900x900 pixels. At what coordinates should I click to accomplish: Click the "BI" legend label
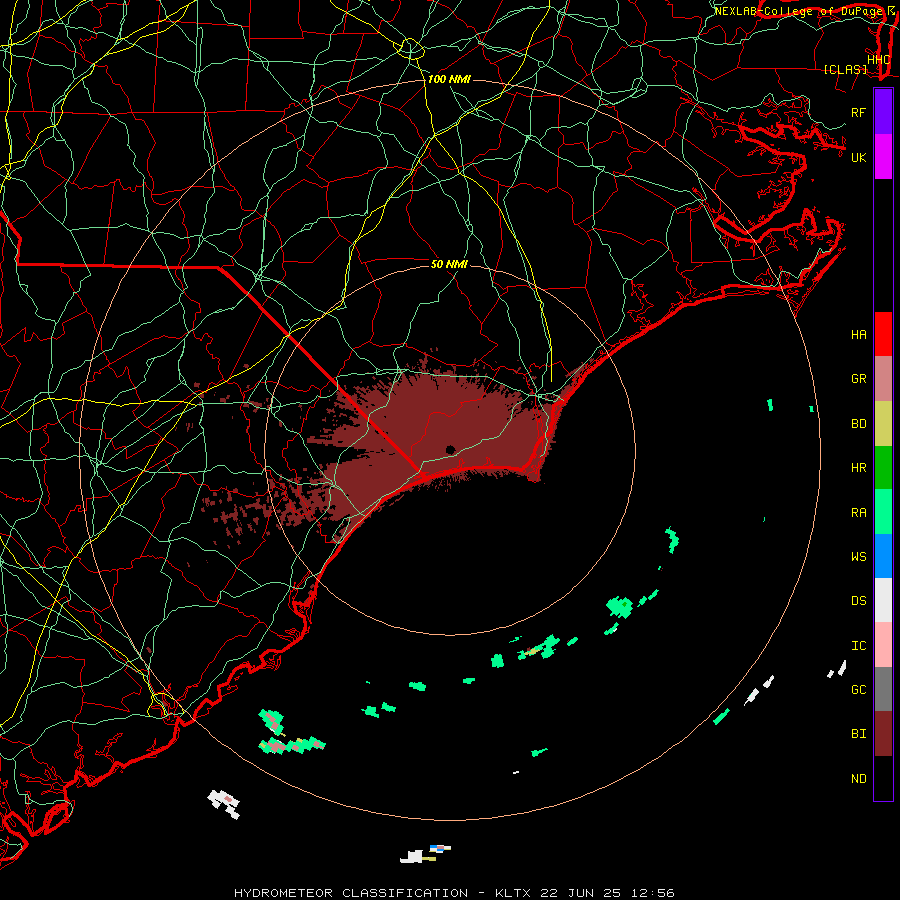click(x=859, y=734)
